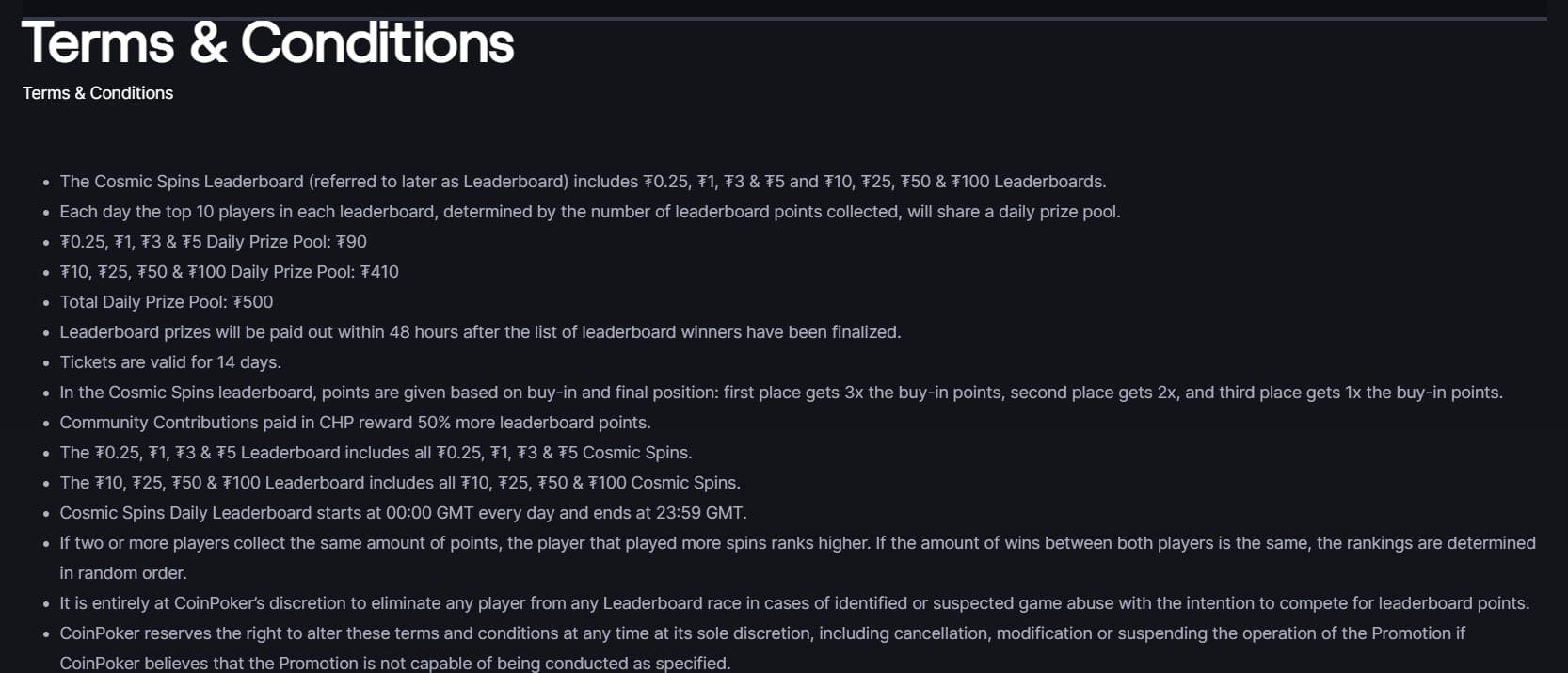
Task: Click the CoinPoker reserves the right line
Action: pos(762,633)
